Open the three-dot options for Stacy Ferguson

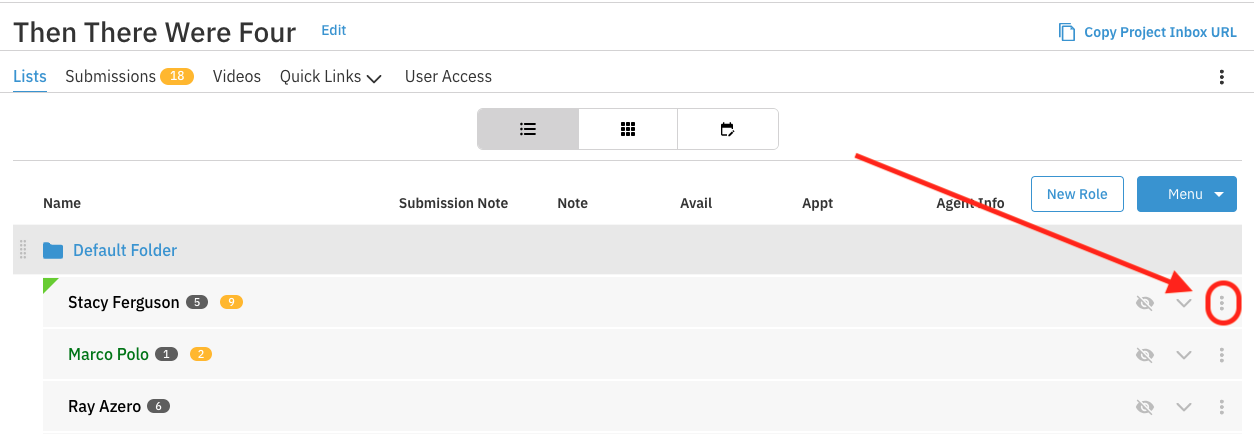tap(1221, 302)
